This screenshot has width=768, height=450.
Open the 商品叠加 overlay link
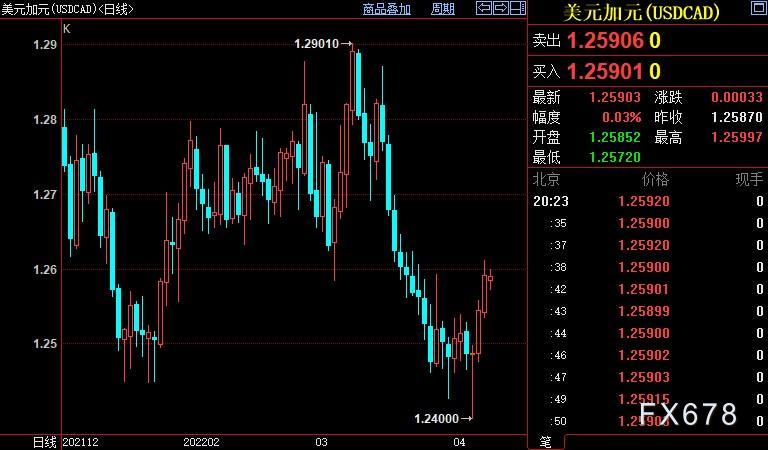[x=386, y=9]
